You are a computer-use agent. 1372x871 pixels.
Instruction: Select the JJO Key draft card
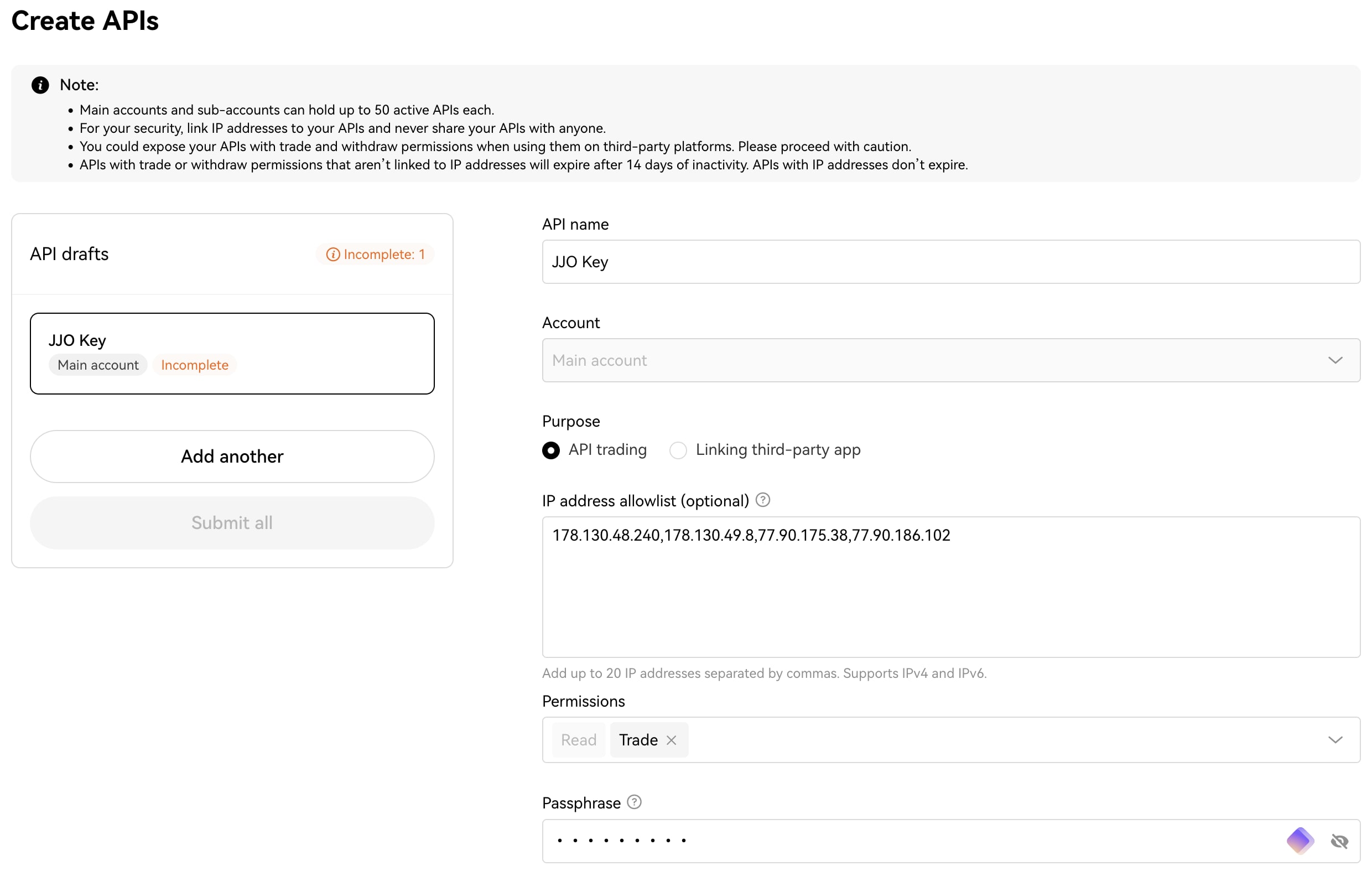point(232,353)
